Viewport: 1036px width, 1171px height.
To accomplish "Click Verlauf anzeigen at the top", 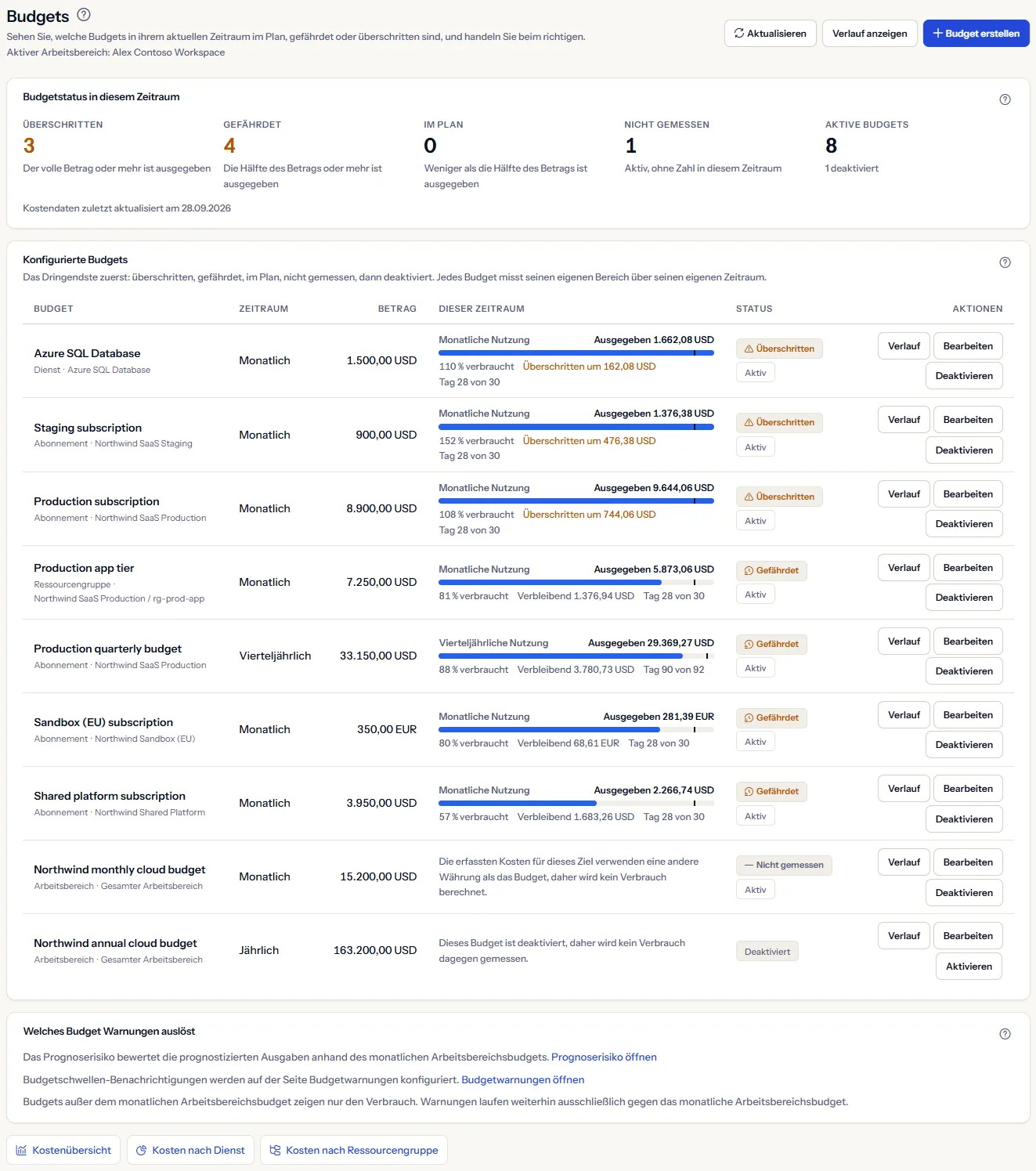I will [x=869, y=34].
